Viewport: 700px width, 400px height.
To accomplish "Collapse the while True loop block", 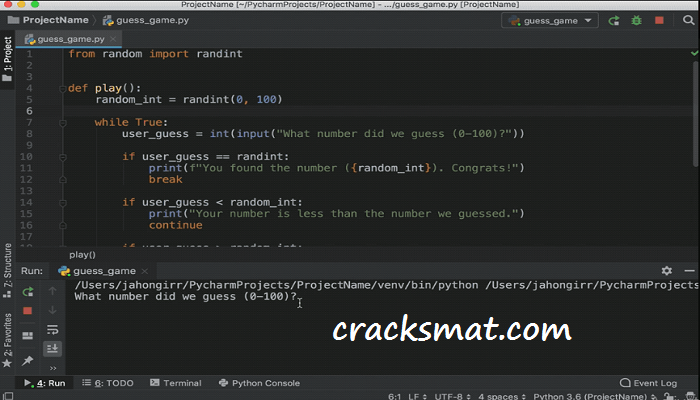I will coord(62,123).
